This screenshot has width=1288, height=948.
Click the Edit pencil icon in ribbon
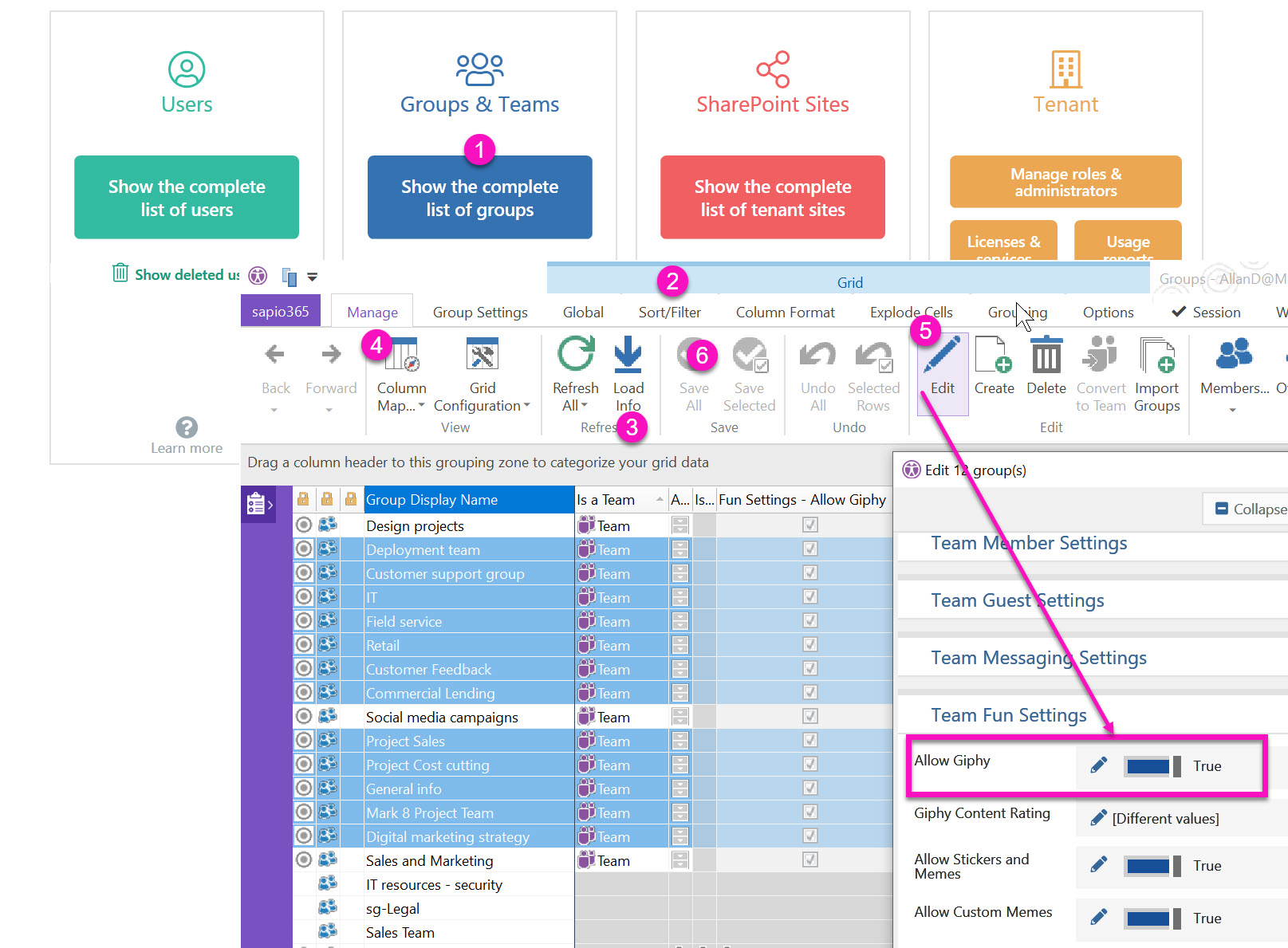point(942,356)
